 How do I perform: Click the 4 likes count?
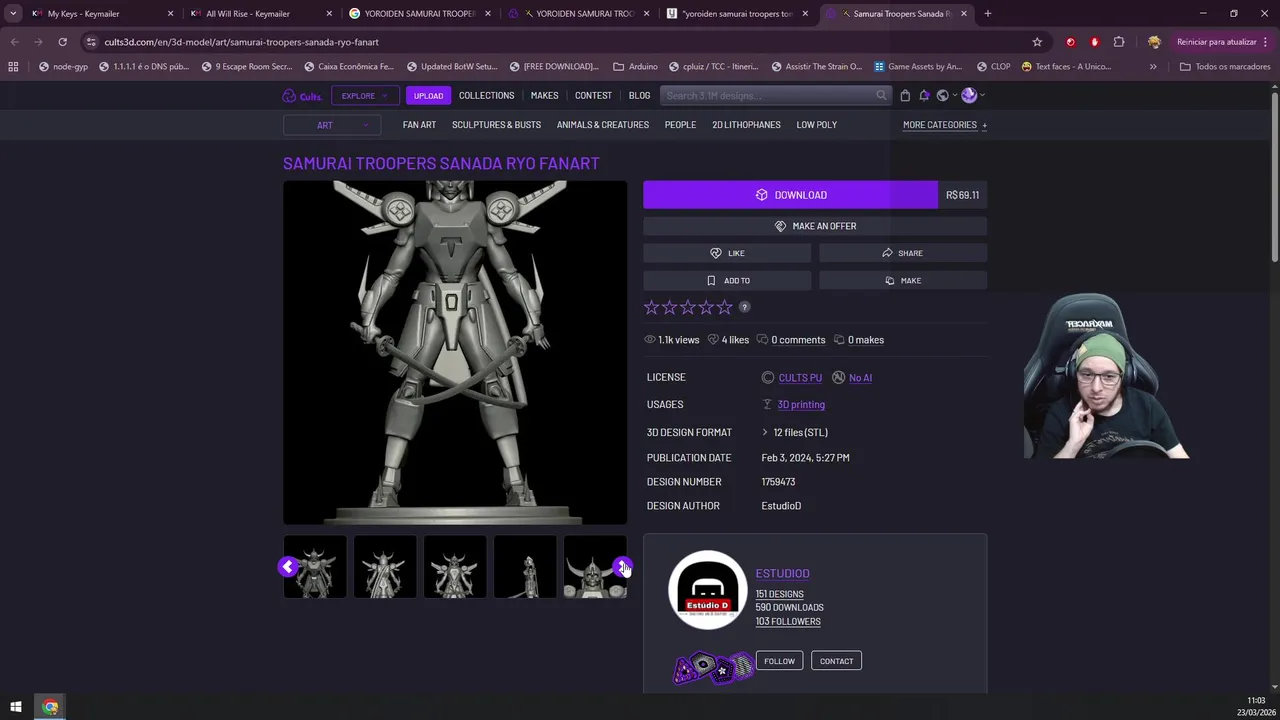735,340
